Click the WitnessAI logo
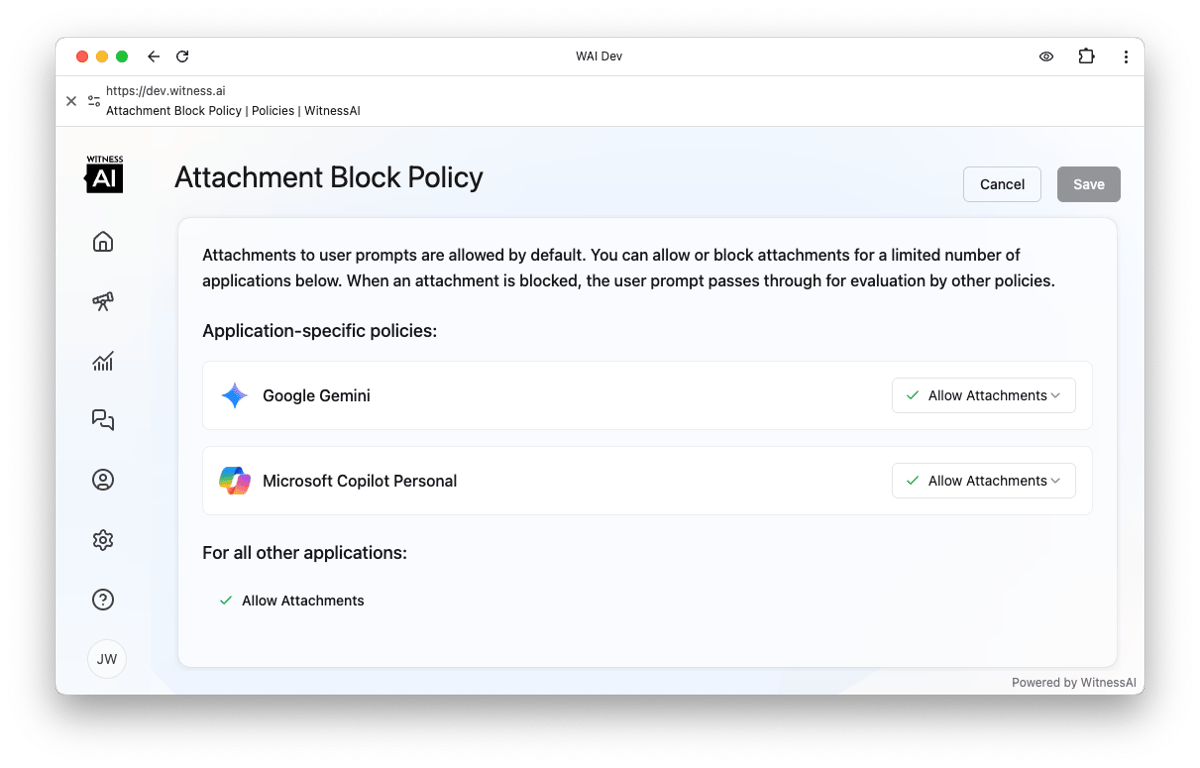Screen dimensions: 1200x768 click(x=104, y=175)
